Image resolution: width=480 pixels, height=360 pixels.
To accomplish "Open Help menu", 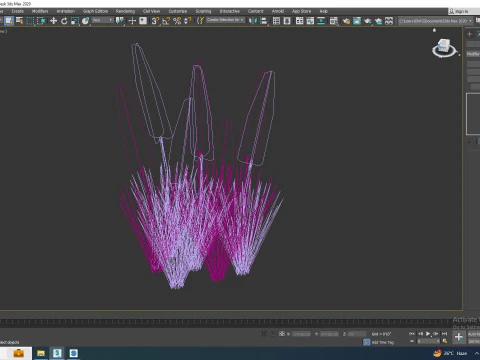I will coord(324,11).
